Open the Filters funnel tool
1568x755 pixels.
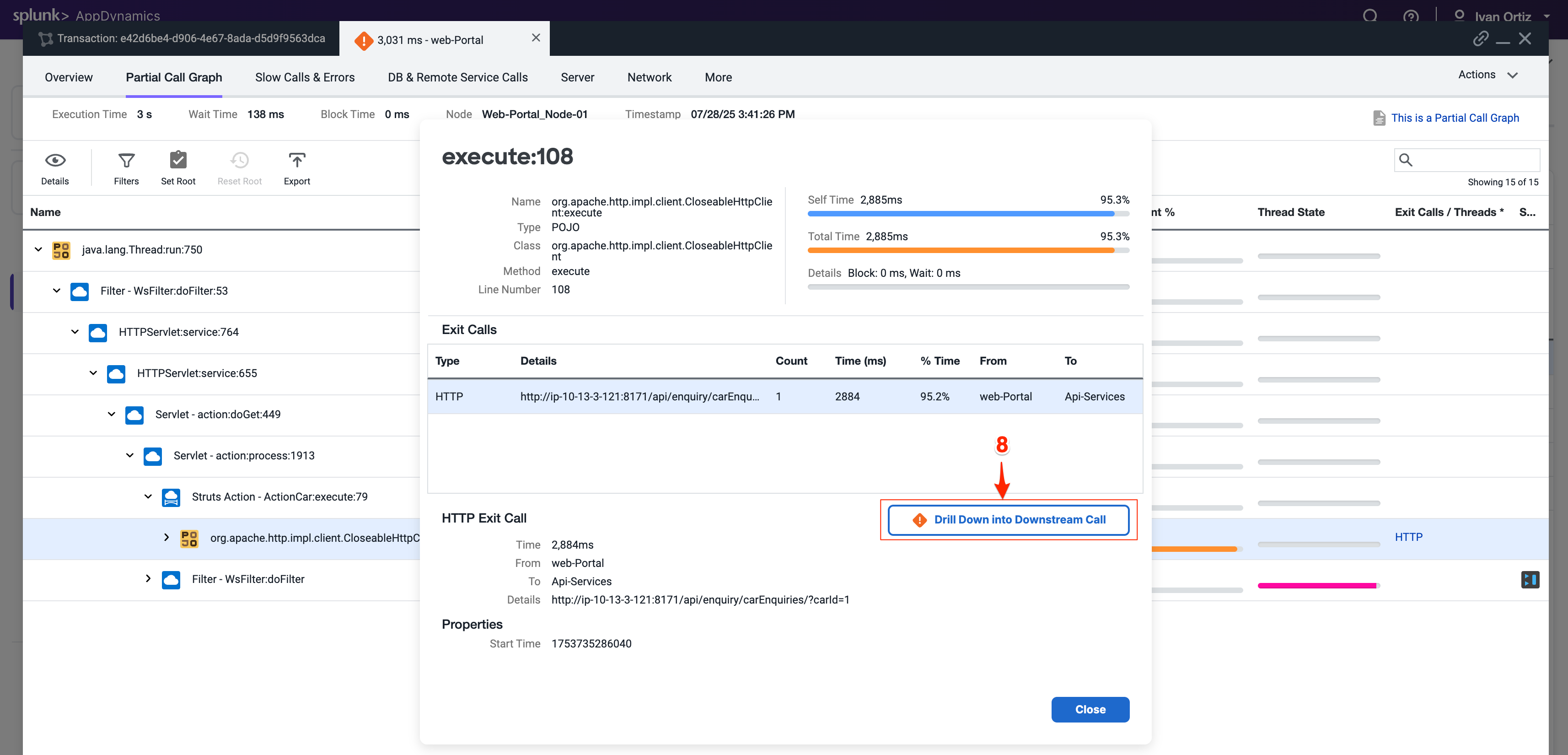point(126,160)
